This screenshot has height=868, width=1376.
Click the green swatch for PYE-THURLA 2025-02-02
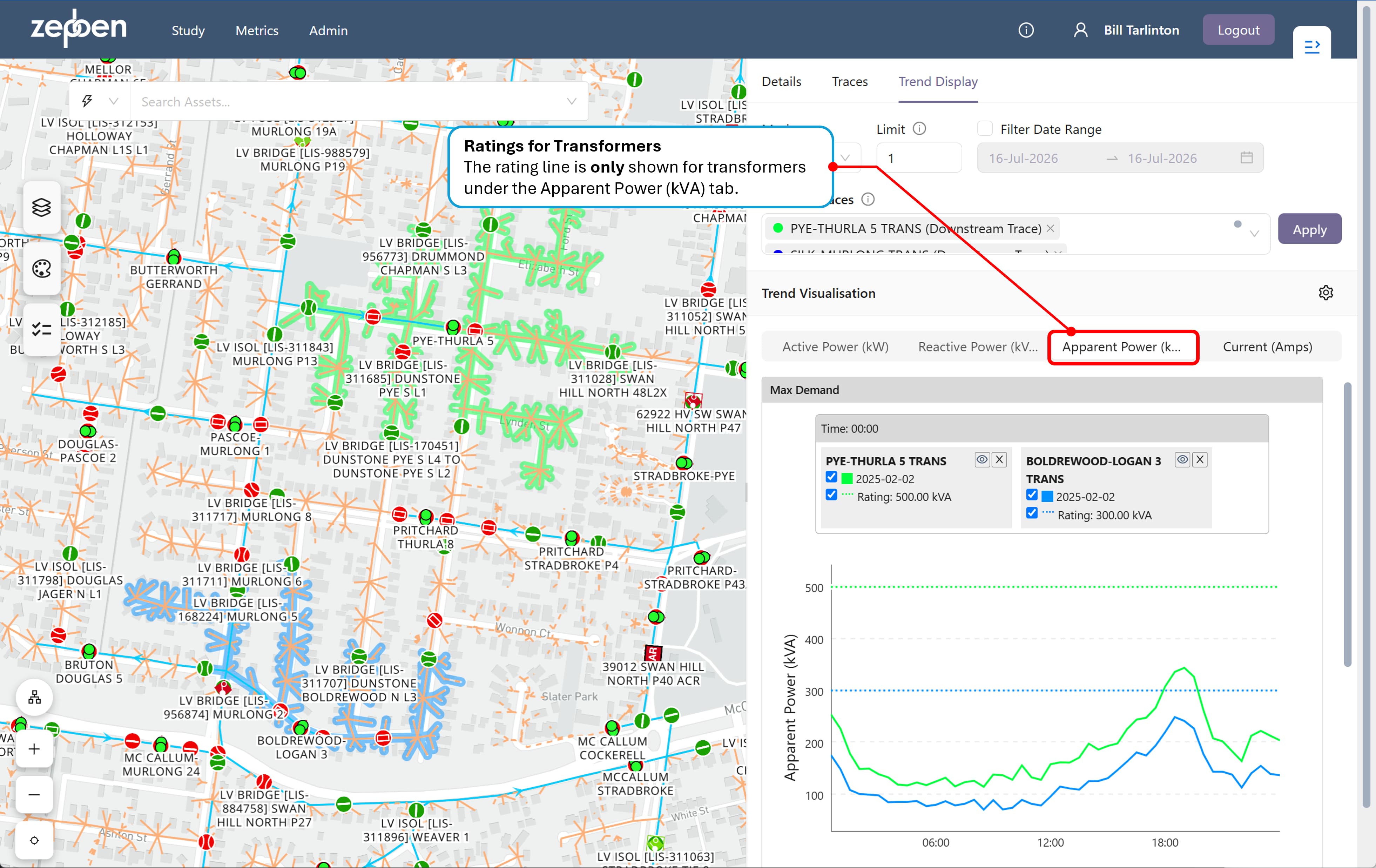point(847,478)
